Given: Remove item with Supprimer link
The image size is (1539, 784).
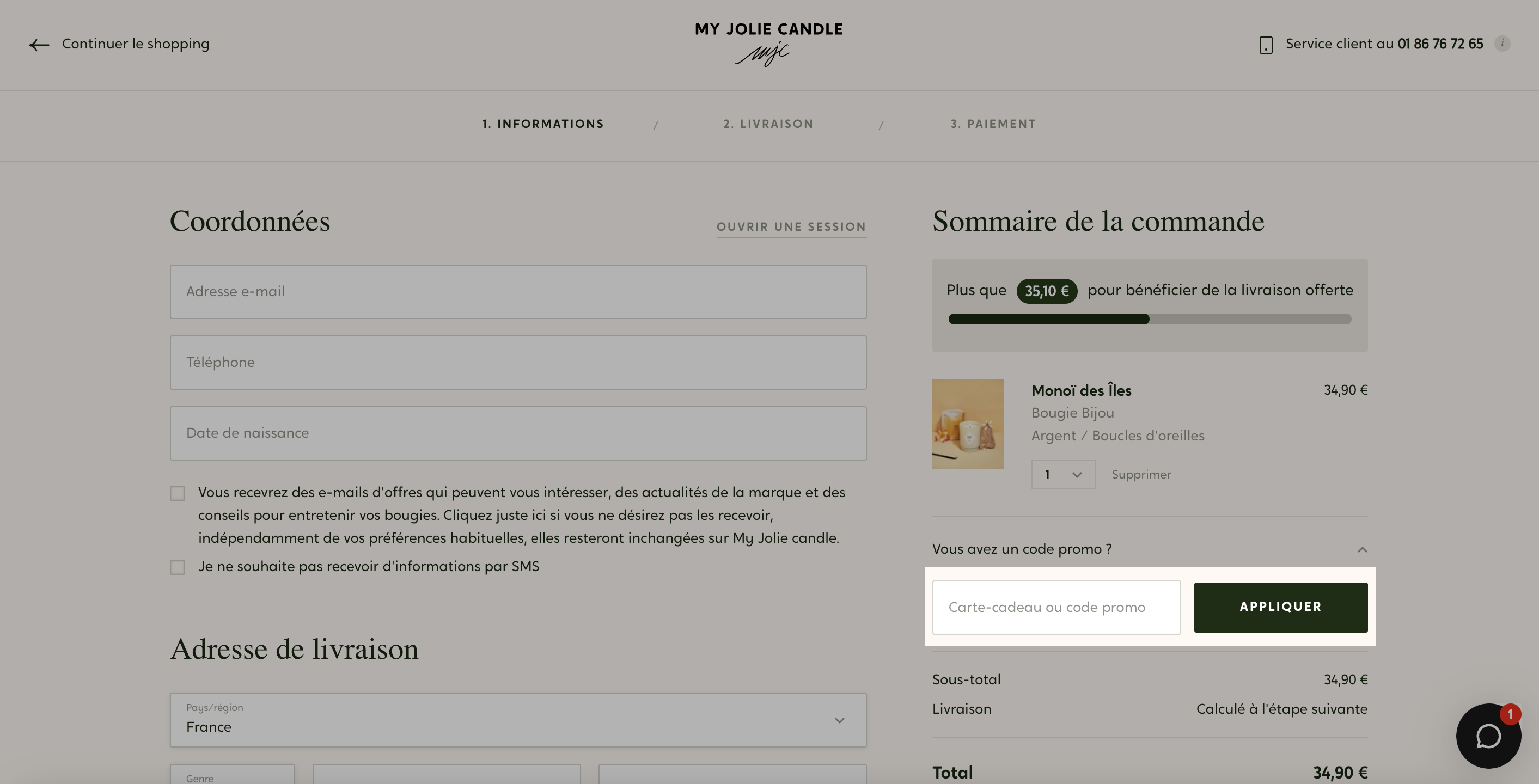Looking at the screenshot, I should click(x=1141, y=475).
